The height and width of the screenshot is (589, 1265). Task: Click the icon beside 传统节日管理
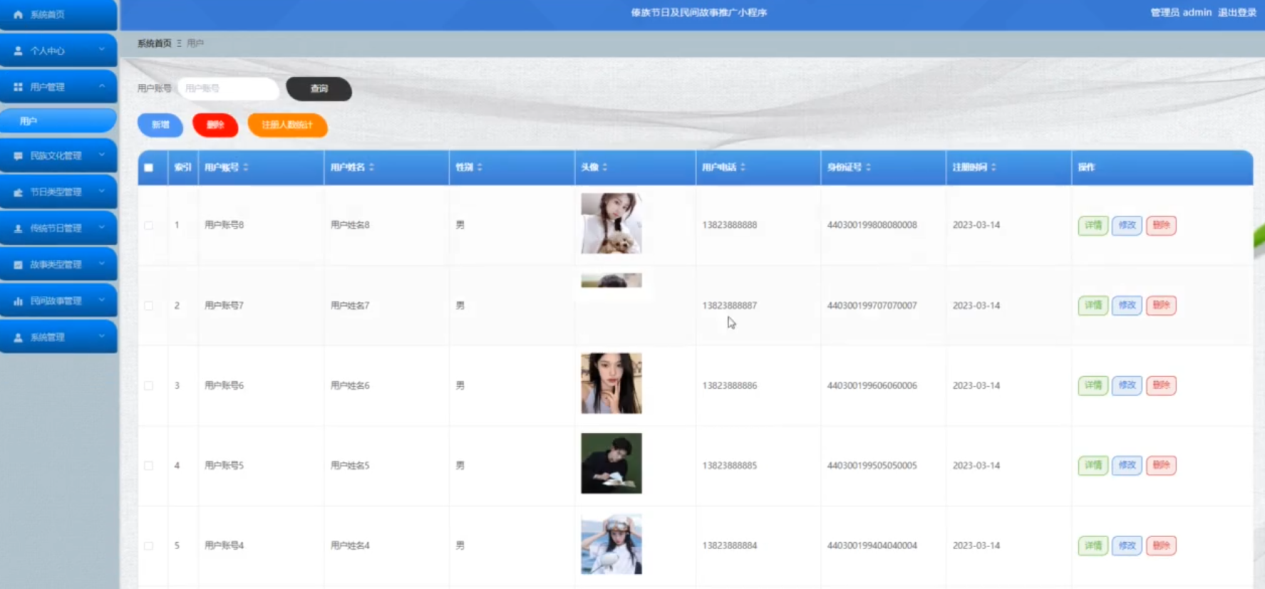[18, 228]
